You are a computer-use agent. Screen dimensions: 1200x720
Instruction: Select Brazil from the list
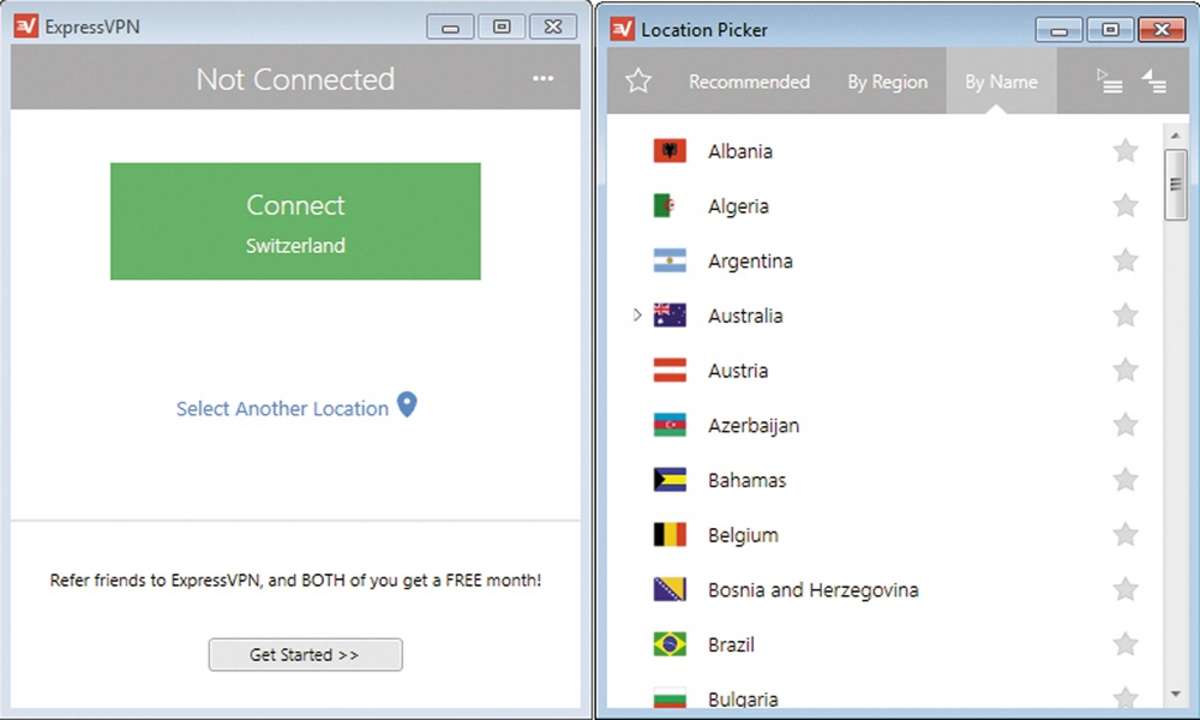[x=731, y=644]
